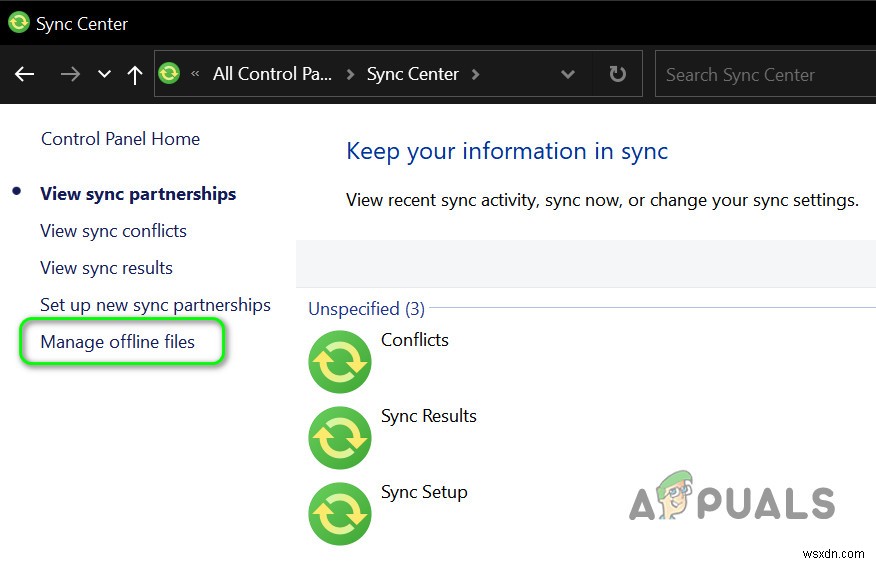
Task: Select Sync Center breadcrumb in address bar
Action: pos(412,74)
